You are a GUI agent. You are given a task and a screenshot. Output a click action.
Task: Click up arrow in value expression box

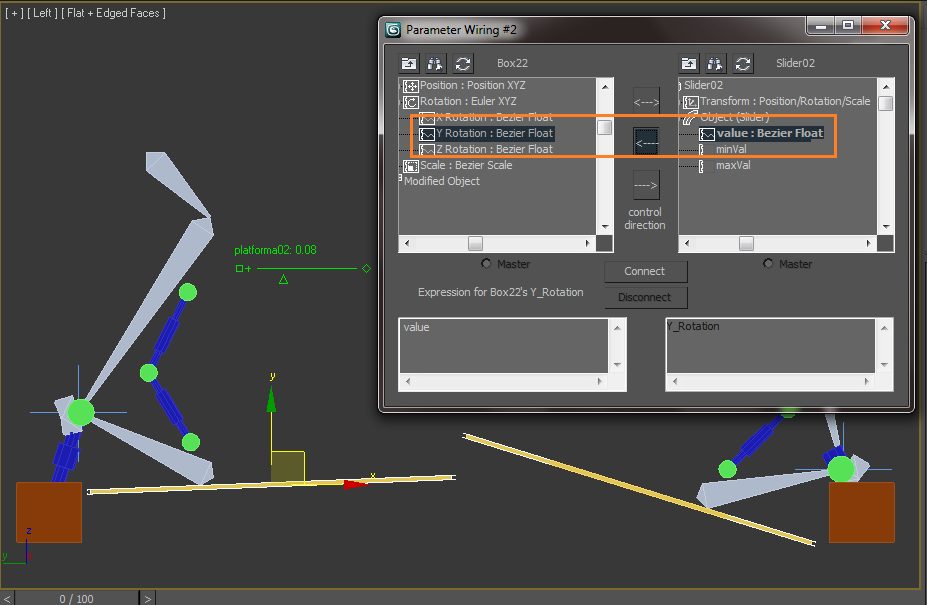point(617,328)
